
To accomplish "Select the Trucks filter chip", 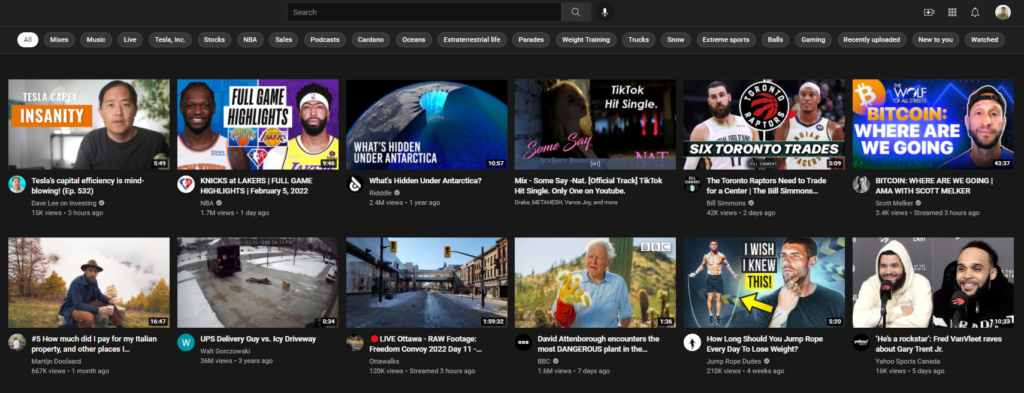I will pos(638,40).
